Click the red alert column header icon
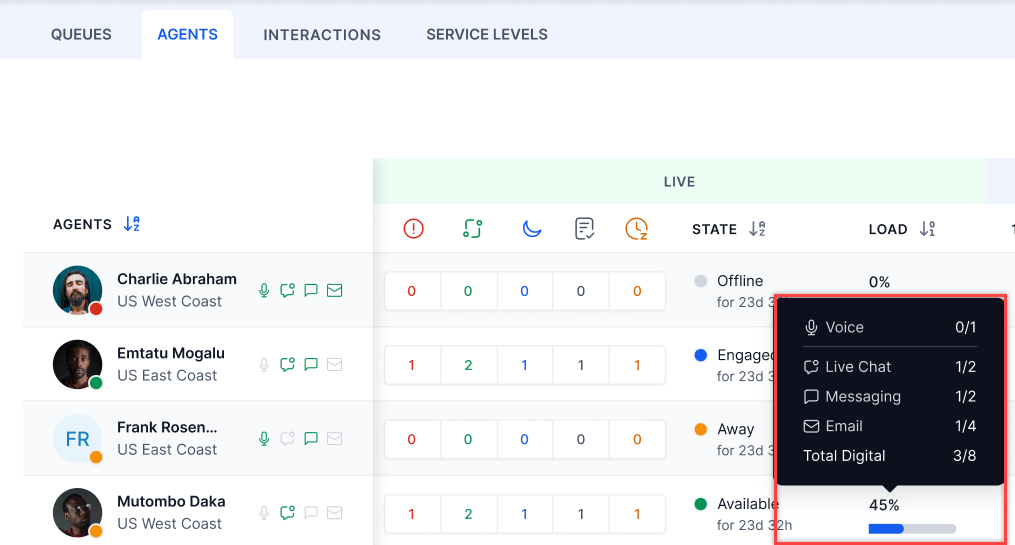Image resolution: width=1015 pixels, height=545 pixels. [x=413, y=229]
